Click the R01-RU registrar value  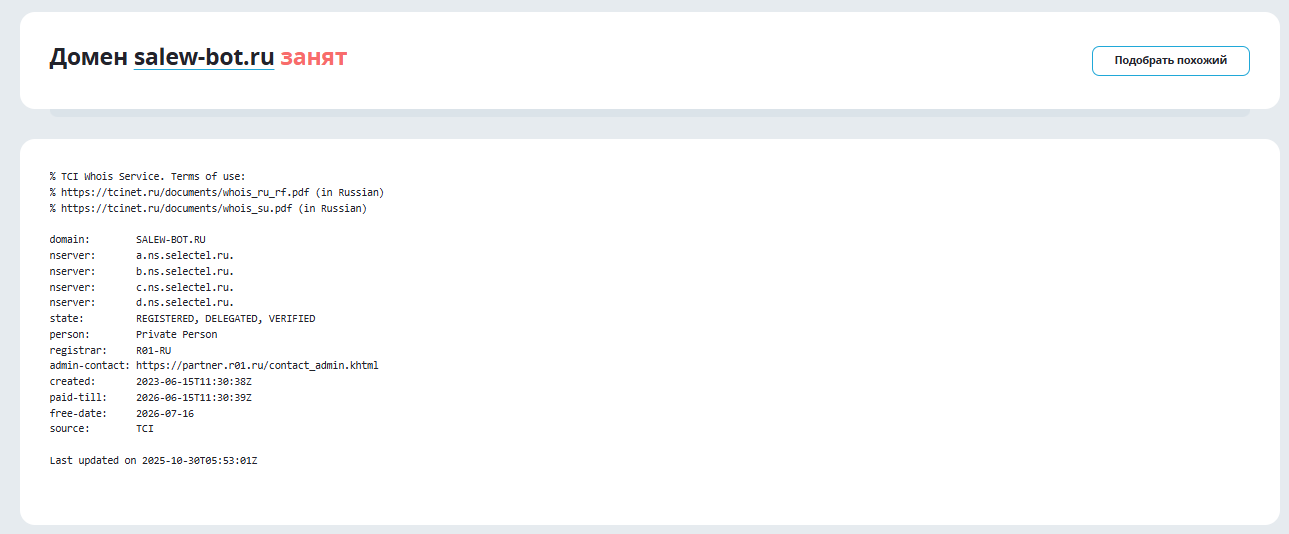[x=154, y=350]
